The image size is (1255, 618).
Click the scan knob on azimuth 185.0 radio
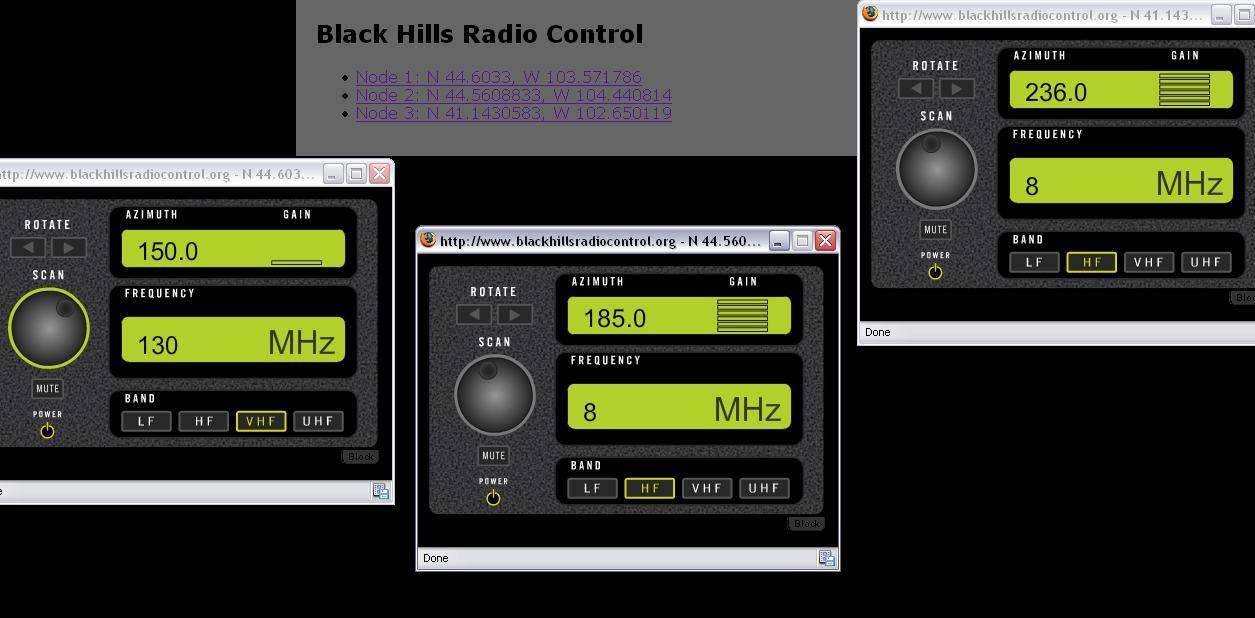(494, 394)
